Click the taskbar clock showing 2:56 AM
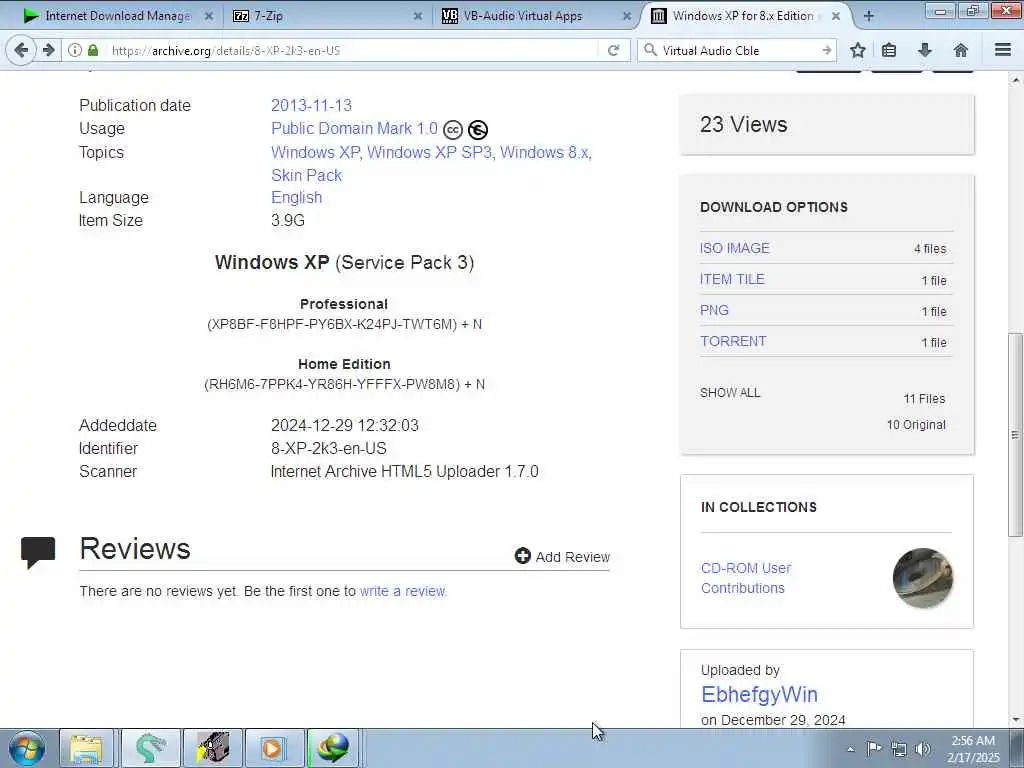The image size is (1024, 768). click(973, 749)
